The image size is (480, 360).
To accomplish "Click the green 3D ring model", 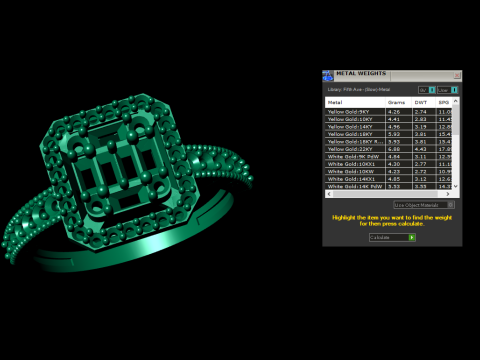I will point(127,183).
